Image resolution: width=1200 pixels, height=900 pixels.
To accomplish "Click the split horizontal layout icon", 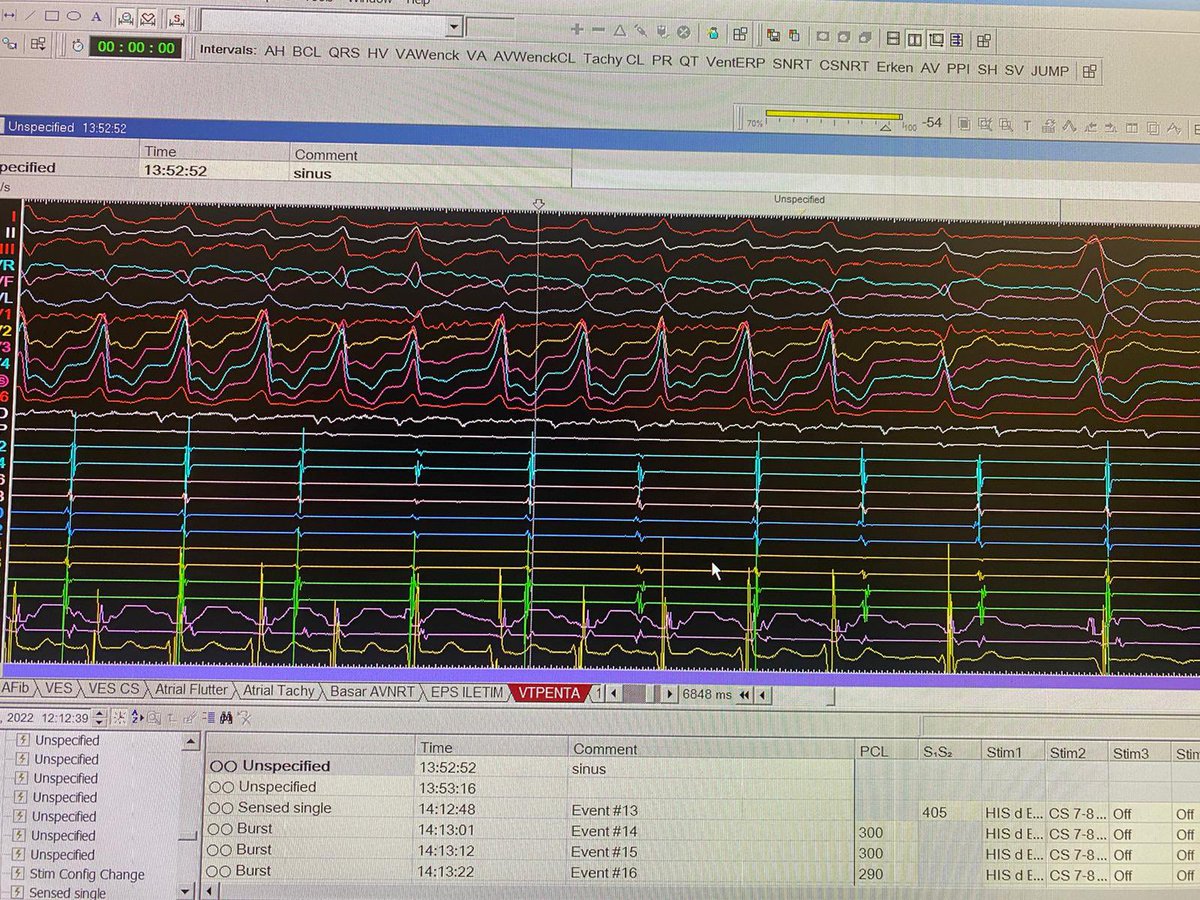I will (x=893, y=39).
